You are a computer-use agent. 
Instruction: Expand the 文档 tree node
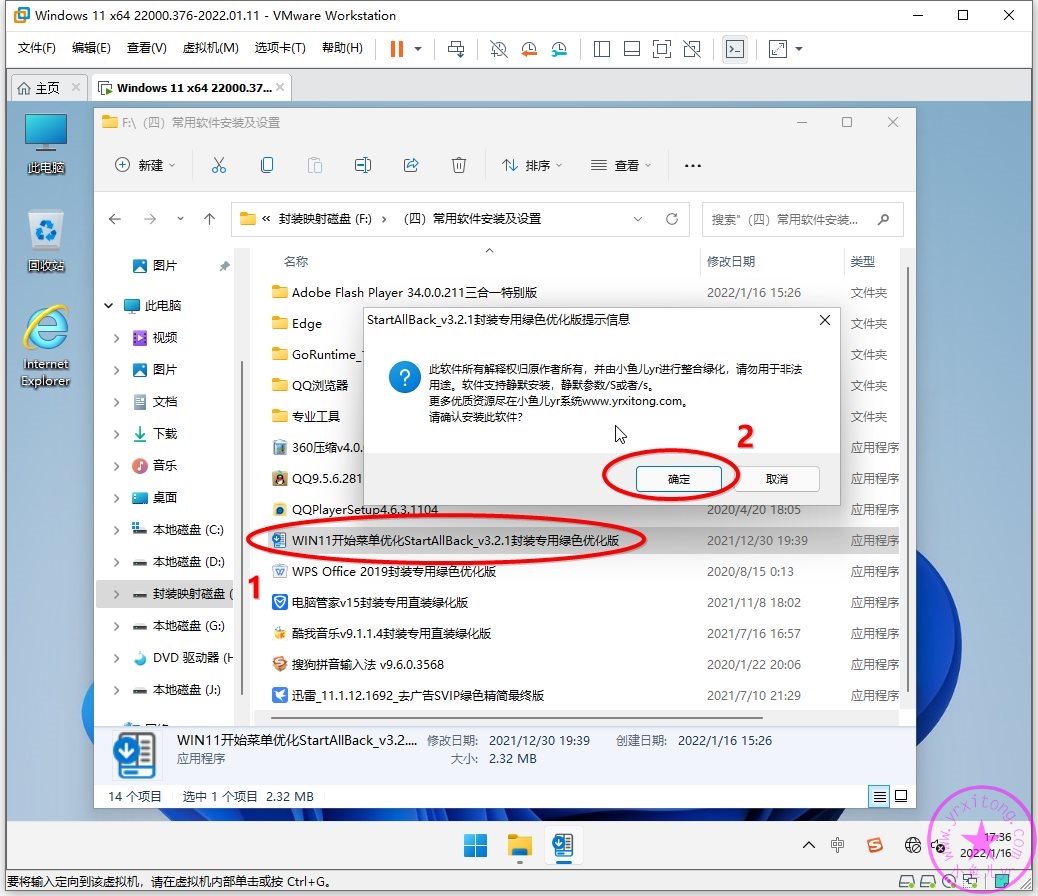[x=117, y=402]
